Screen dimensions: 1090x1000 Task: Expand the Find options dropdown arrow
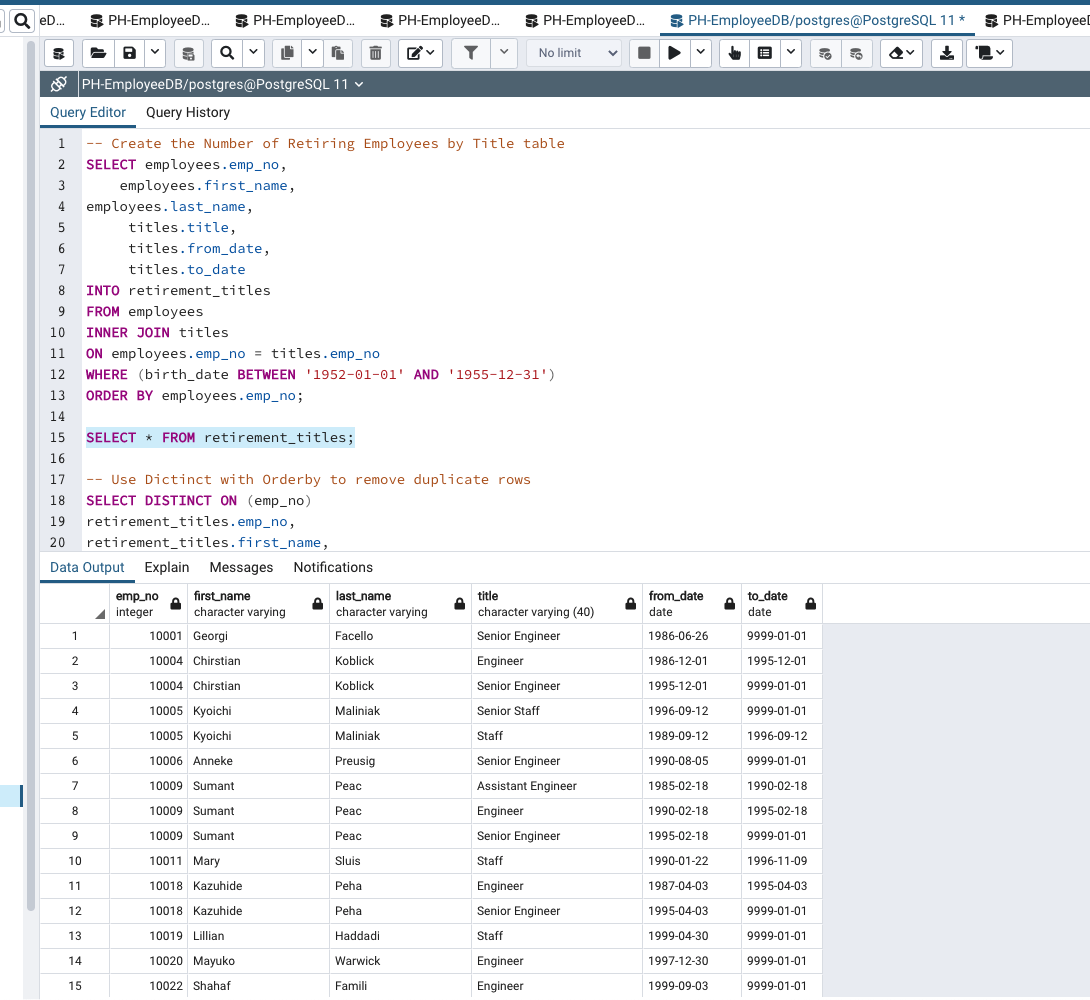(x=253, y=54)
